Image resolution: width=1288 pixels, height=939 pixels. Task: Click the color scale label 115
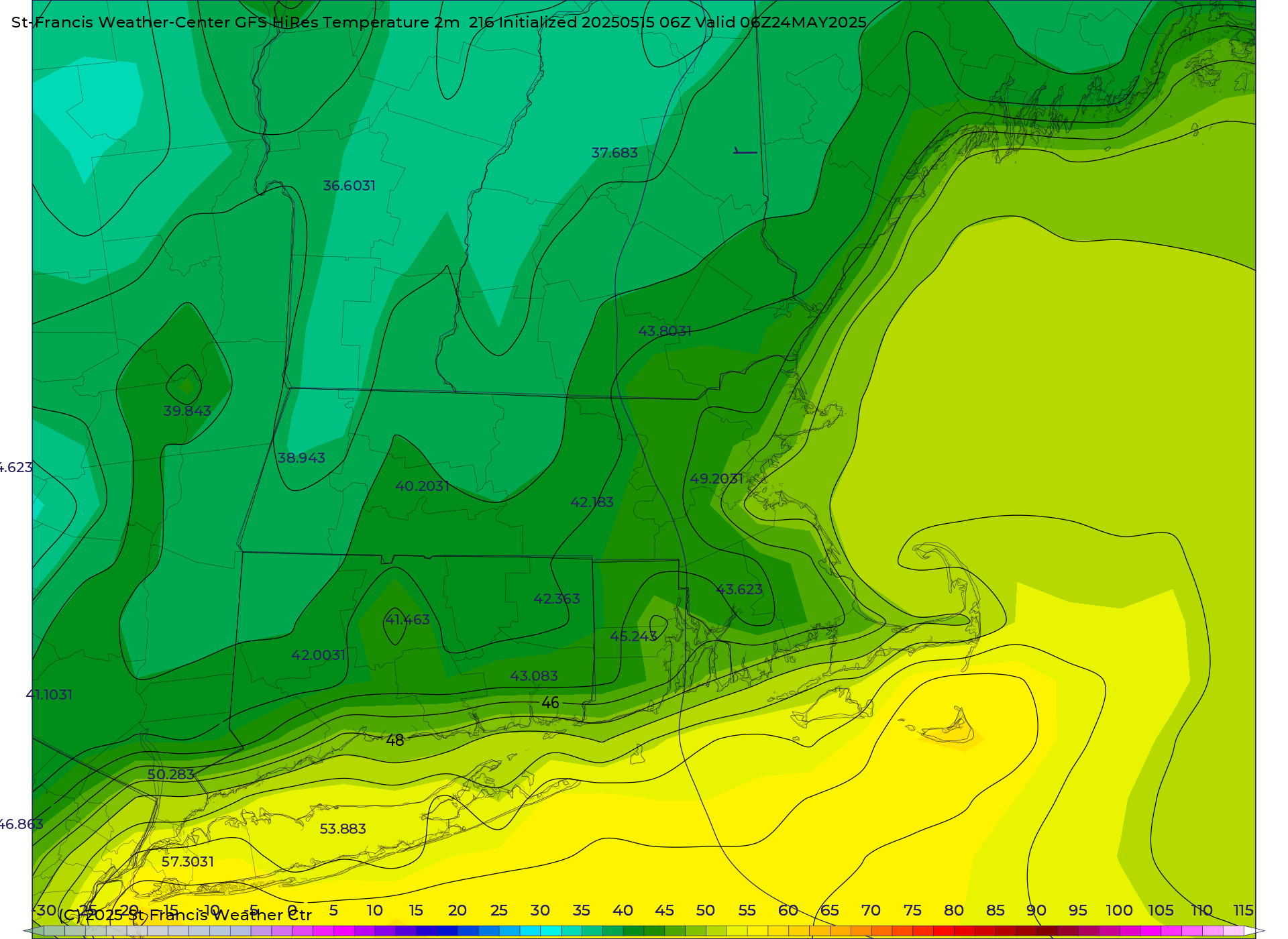1243,910
